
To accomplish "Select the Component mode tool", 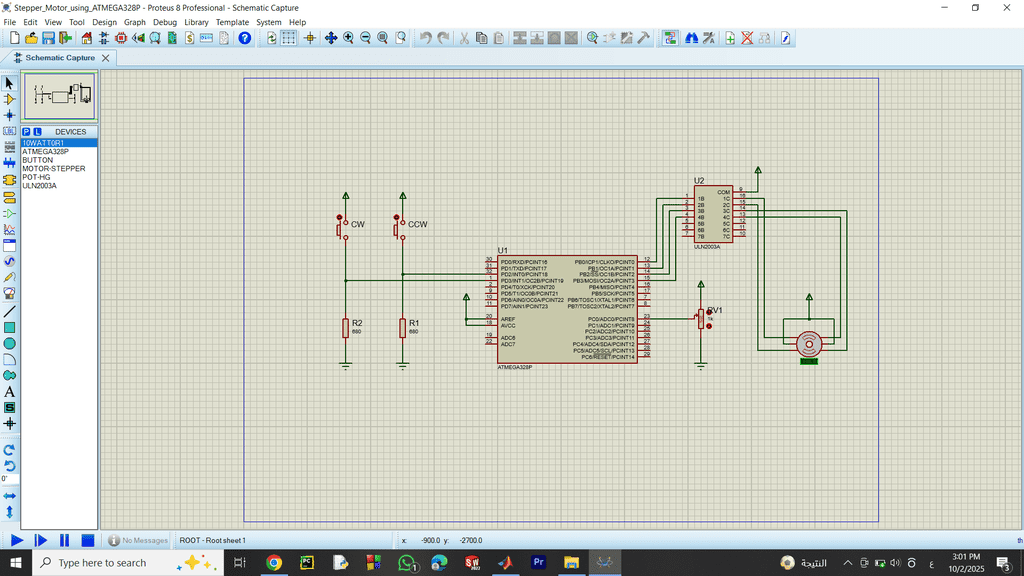I will [x=10, y=99].
